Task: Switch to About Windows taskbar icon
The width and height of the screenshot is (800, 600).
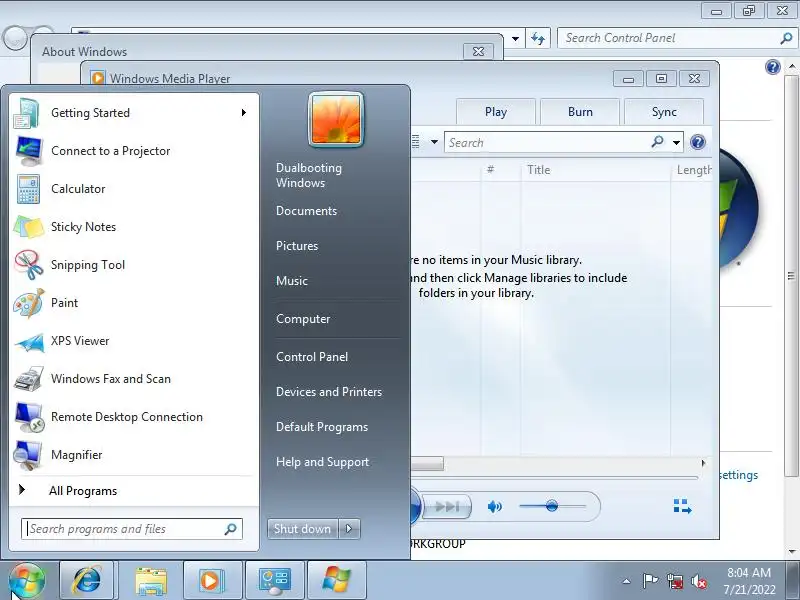Action: tap(337, 580)
